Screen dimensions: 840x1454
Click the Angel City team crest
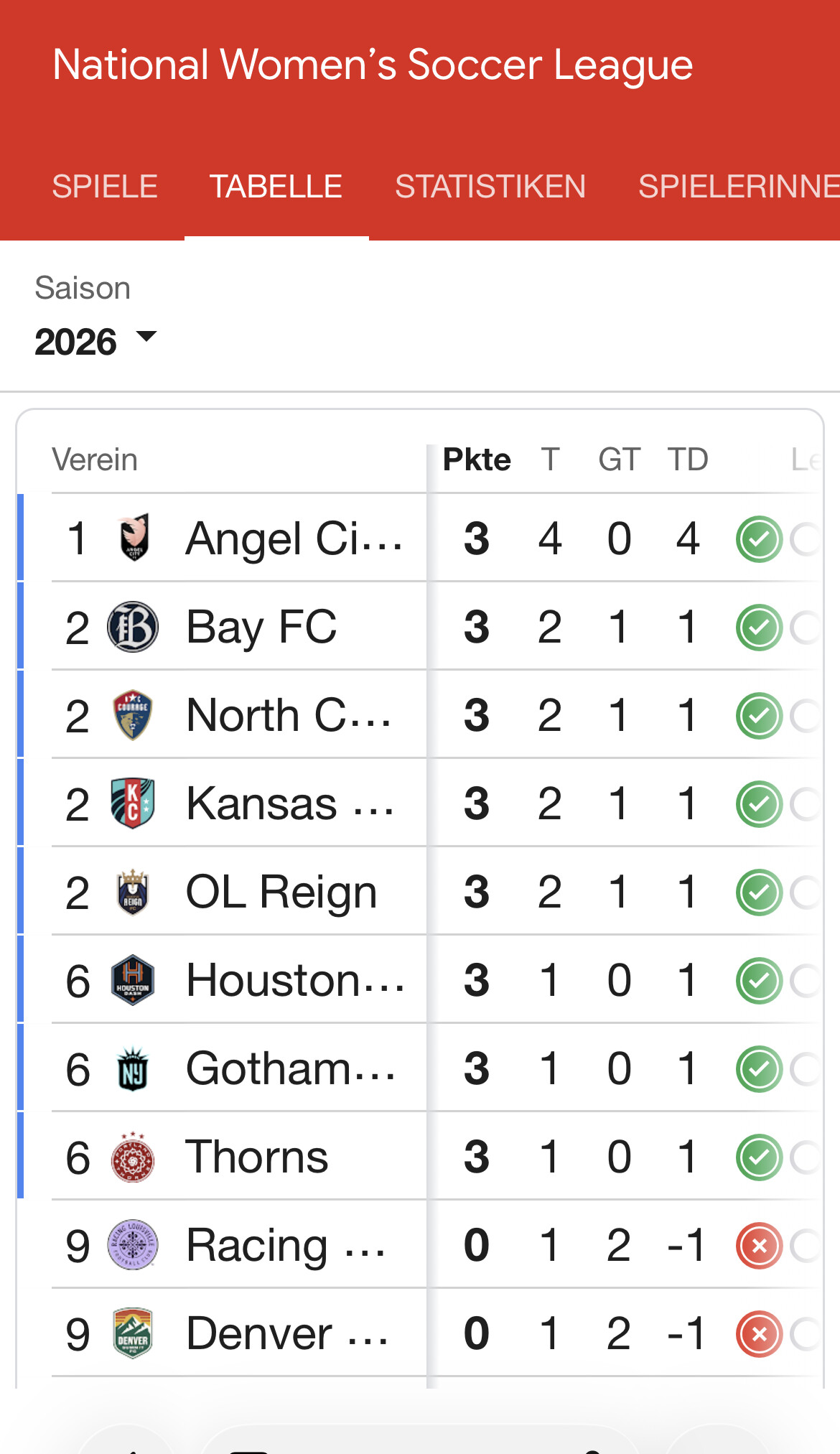[134, 537]
